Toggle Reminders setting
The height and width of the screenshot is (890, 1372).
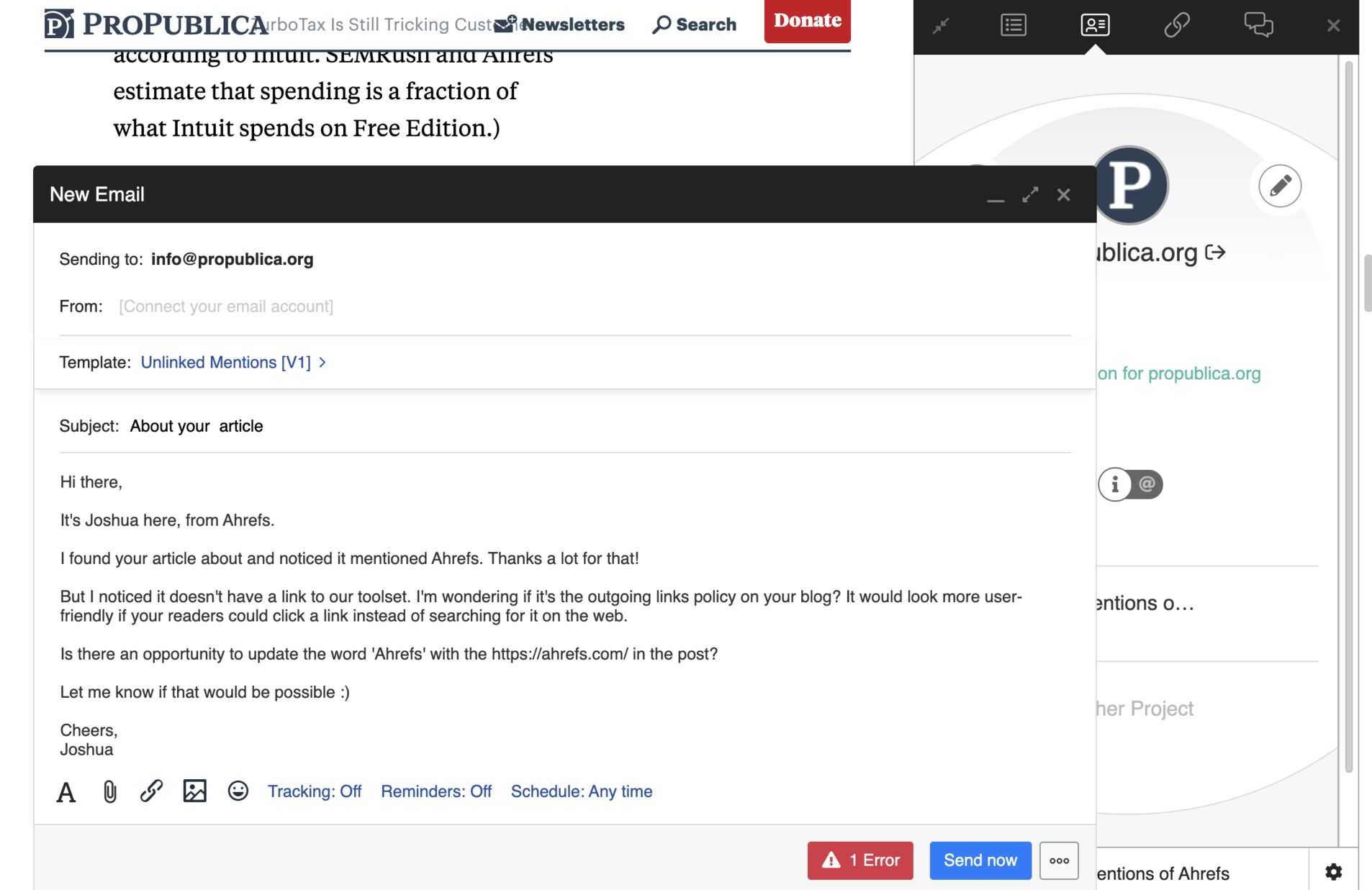point(435,791)
